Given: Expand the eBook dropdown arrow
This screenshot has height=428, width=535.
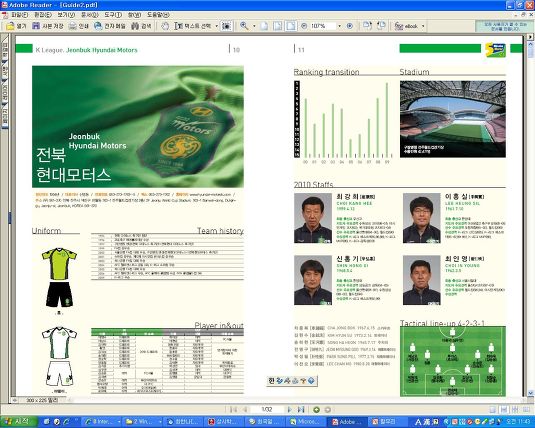Looking at the screenshot, I should coord(423,26).
